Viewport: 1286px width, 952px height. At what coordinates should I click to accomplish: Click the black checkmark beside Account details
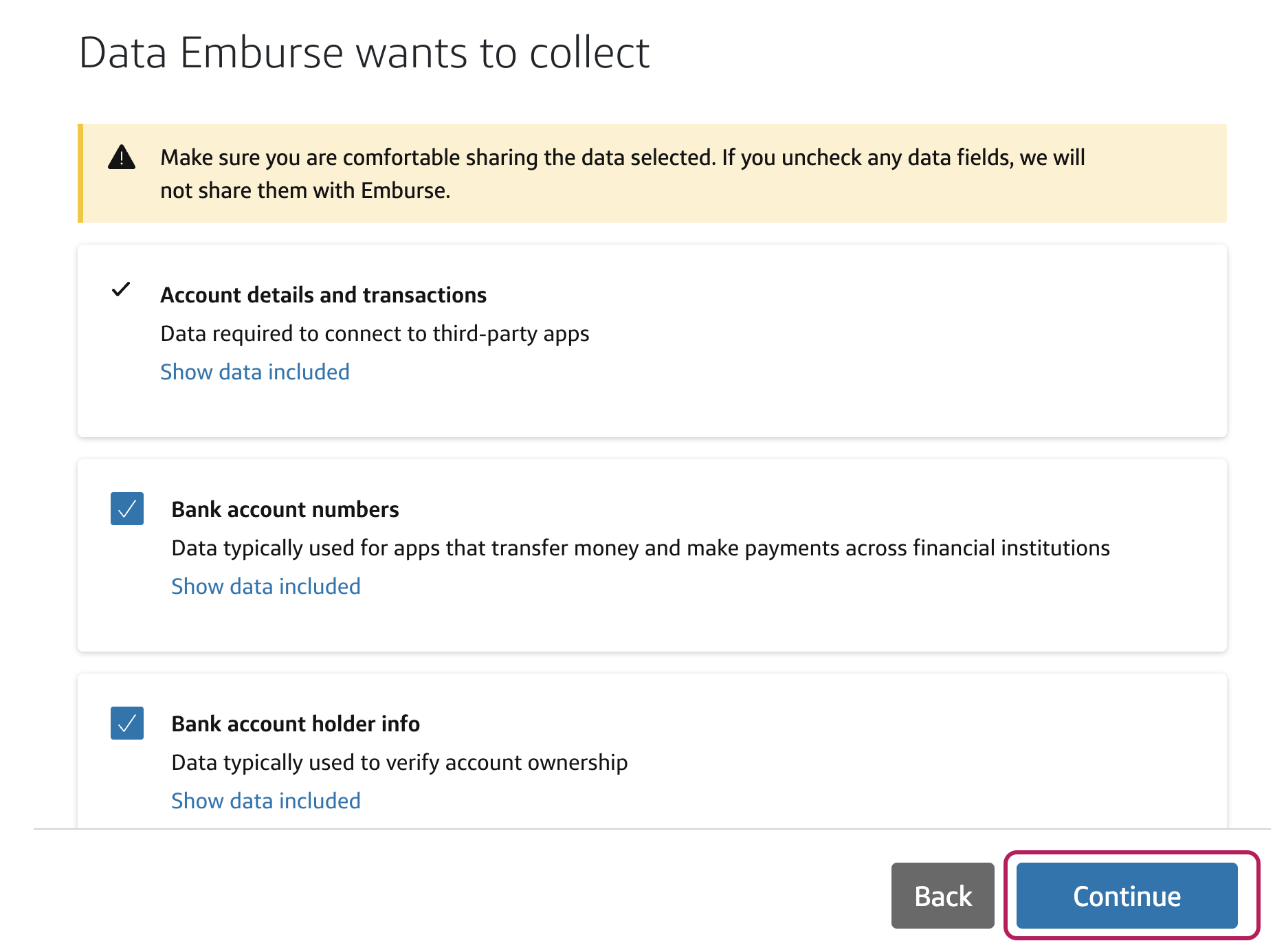click(x=121, y=289)
